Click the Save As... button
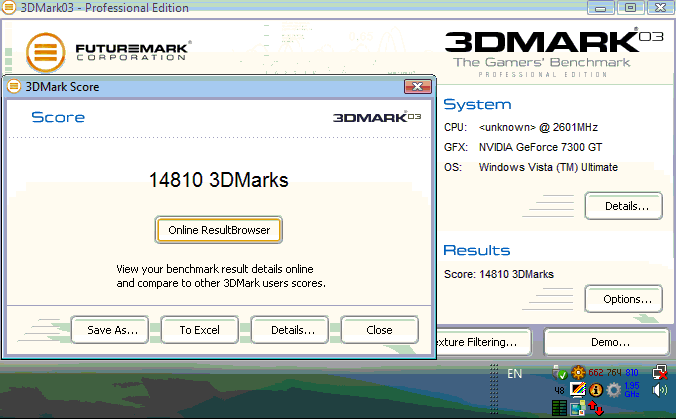 (x=111, y=329)
